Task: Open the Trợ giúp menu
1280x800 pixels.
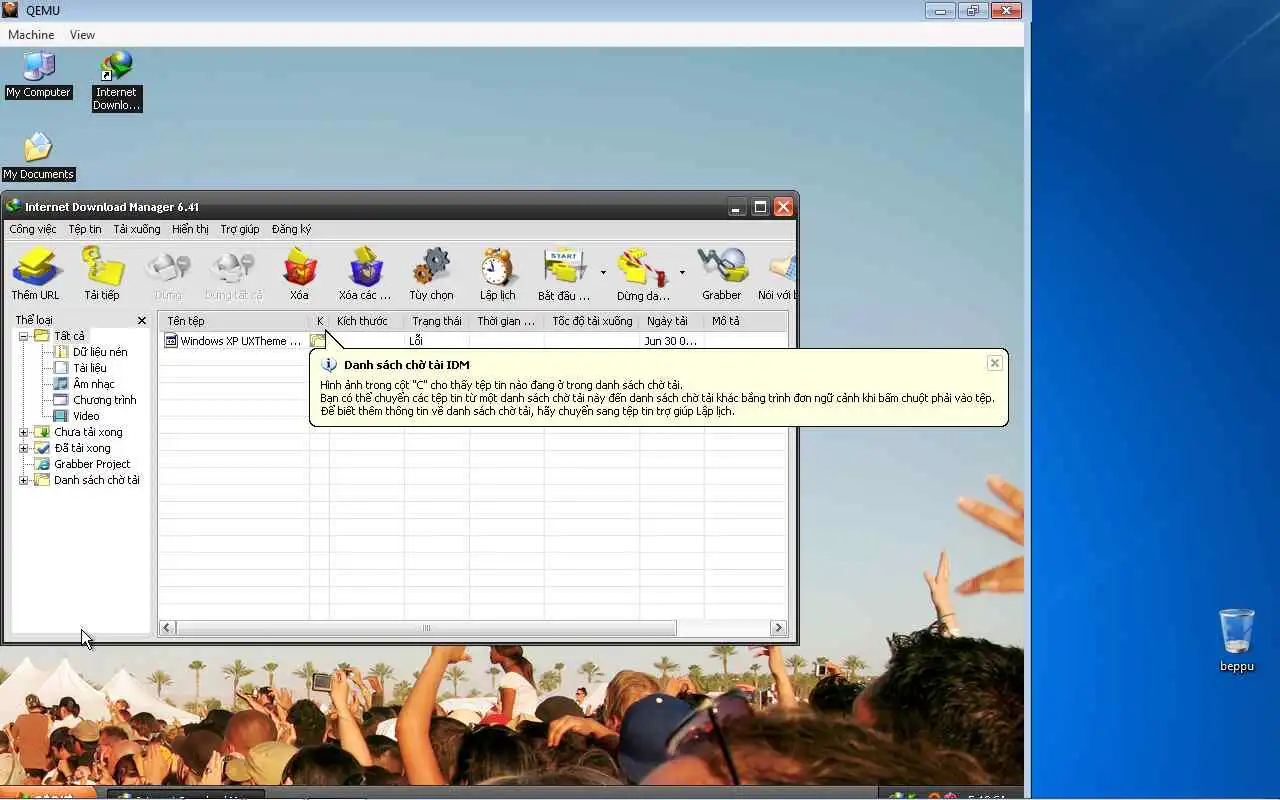Action: (240, 229)
